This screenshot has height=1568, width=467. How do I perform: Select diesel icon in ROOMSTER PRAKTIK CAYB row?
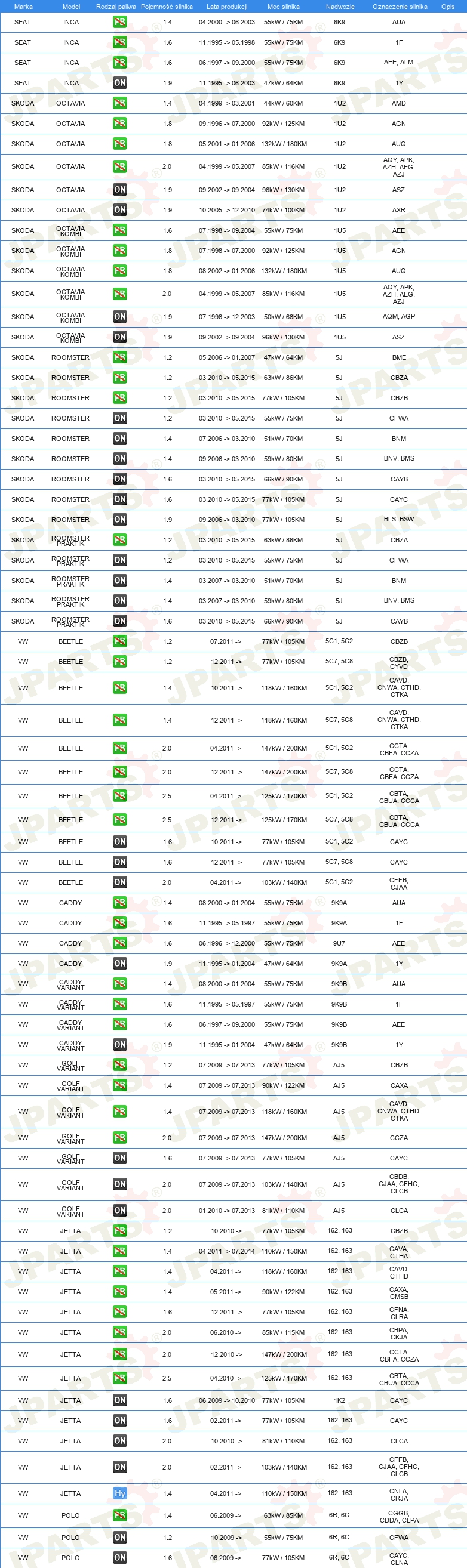[x=120, y=621]
